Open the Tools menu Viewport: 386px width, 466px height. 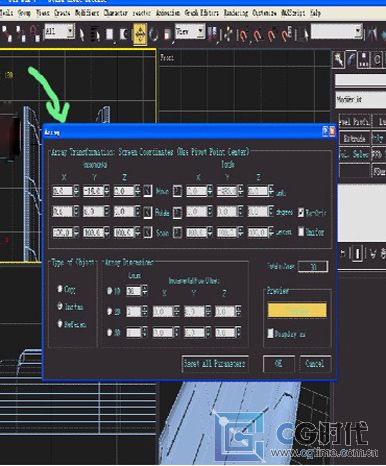(x=6, y=13)
